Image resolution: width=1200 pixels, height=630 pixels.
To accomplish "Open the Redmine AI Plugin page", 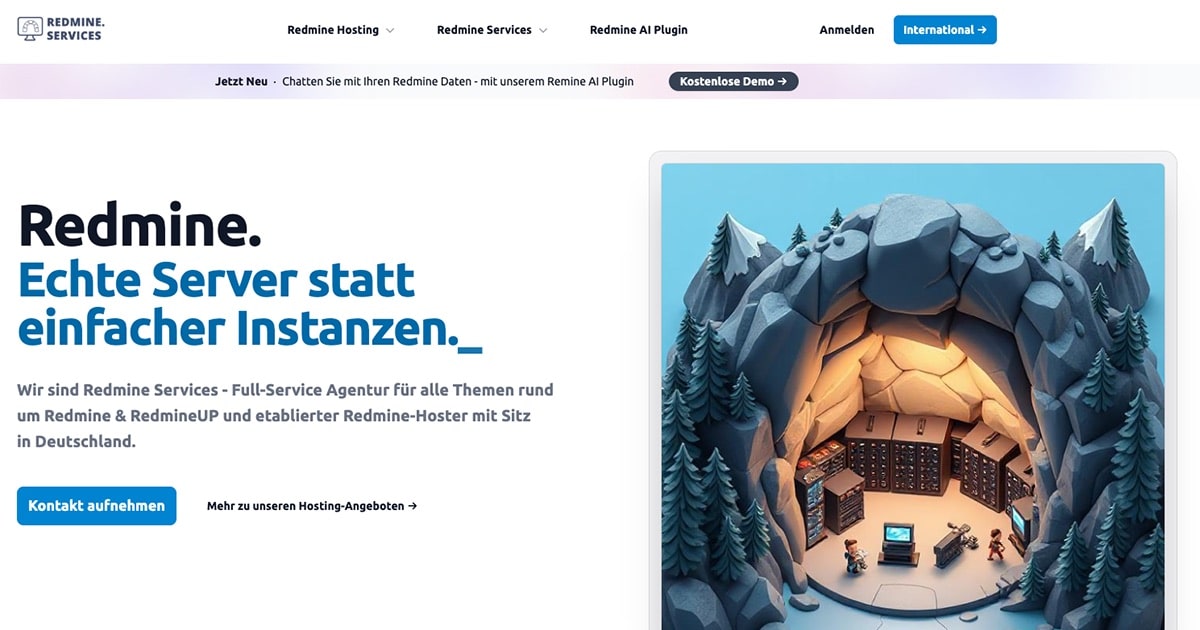I will pyautogui.click(x=638, y=30).
